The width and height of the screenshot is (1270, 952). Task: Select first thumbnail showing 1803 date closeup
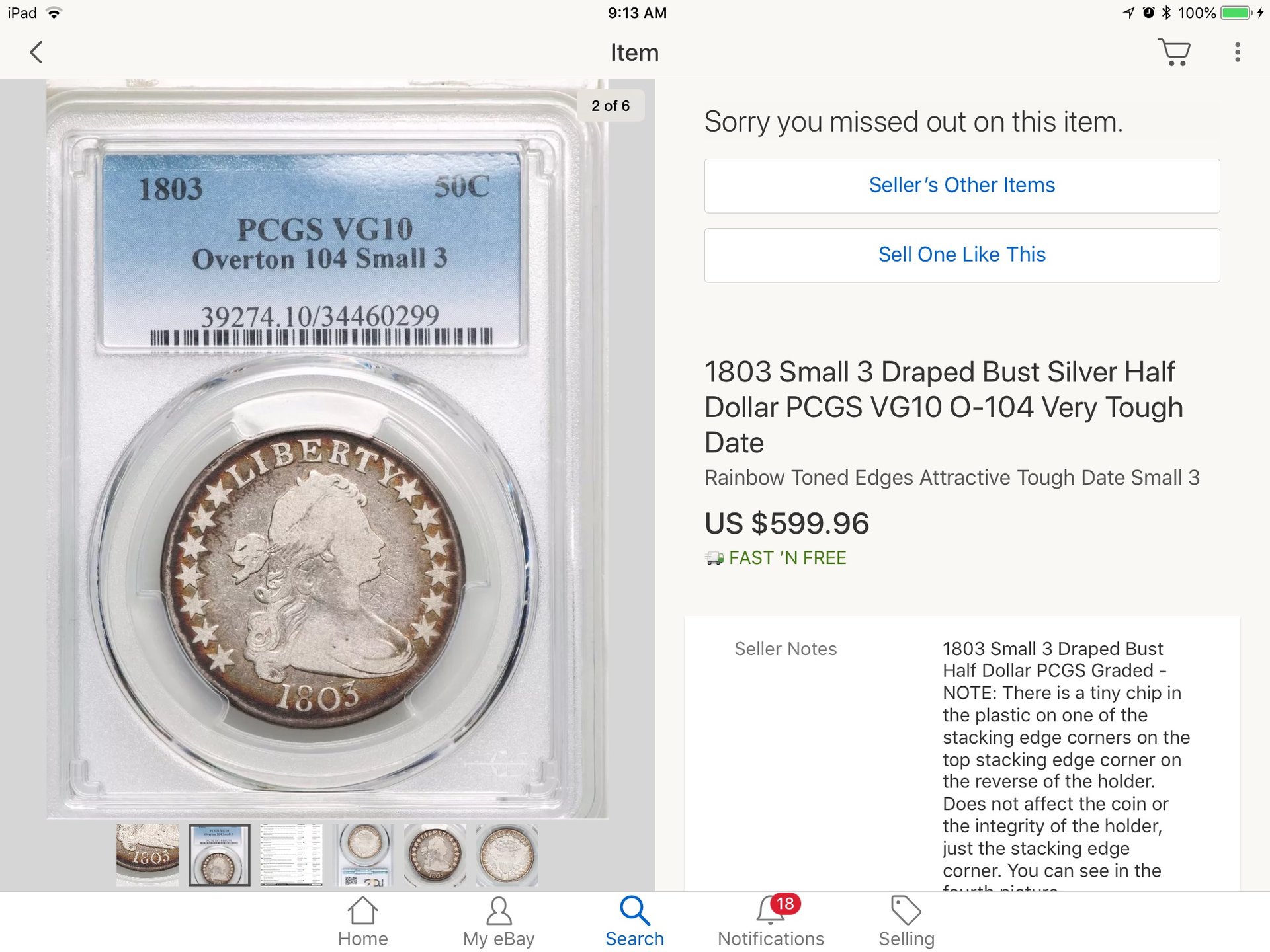(148, 855)
